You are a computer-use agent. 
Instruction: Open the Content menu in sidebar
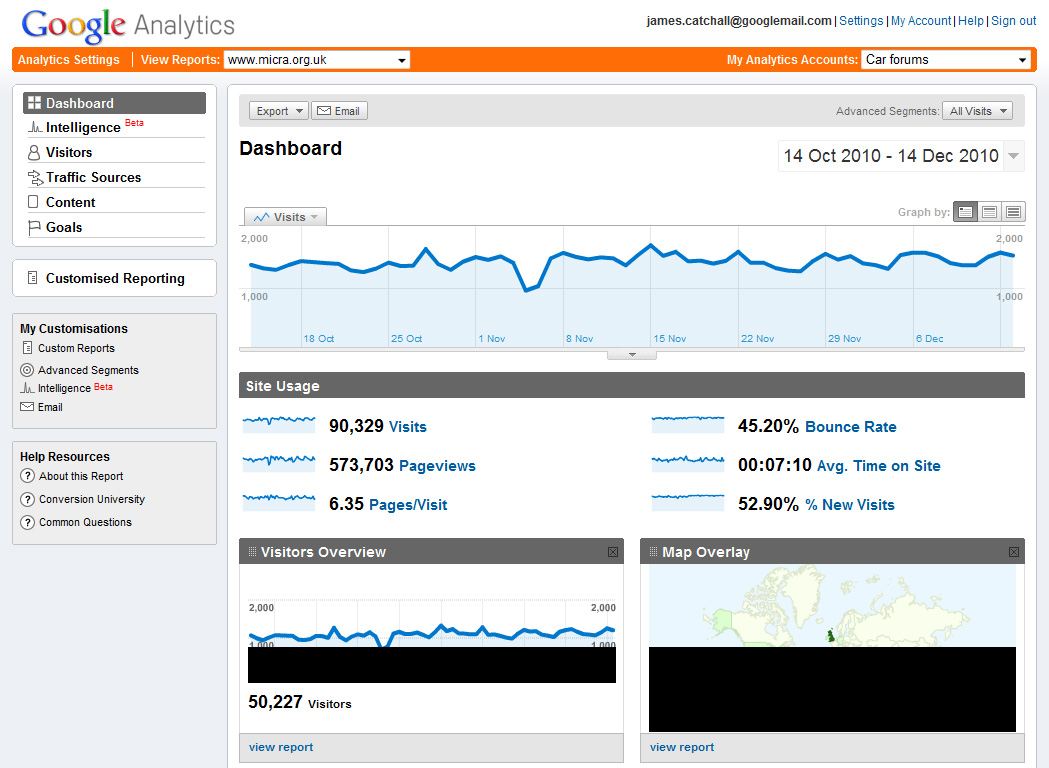point(70,202)
